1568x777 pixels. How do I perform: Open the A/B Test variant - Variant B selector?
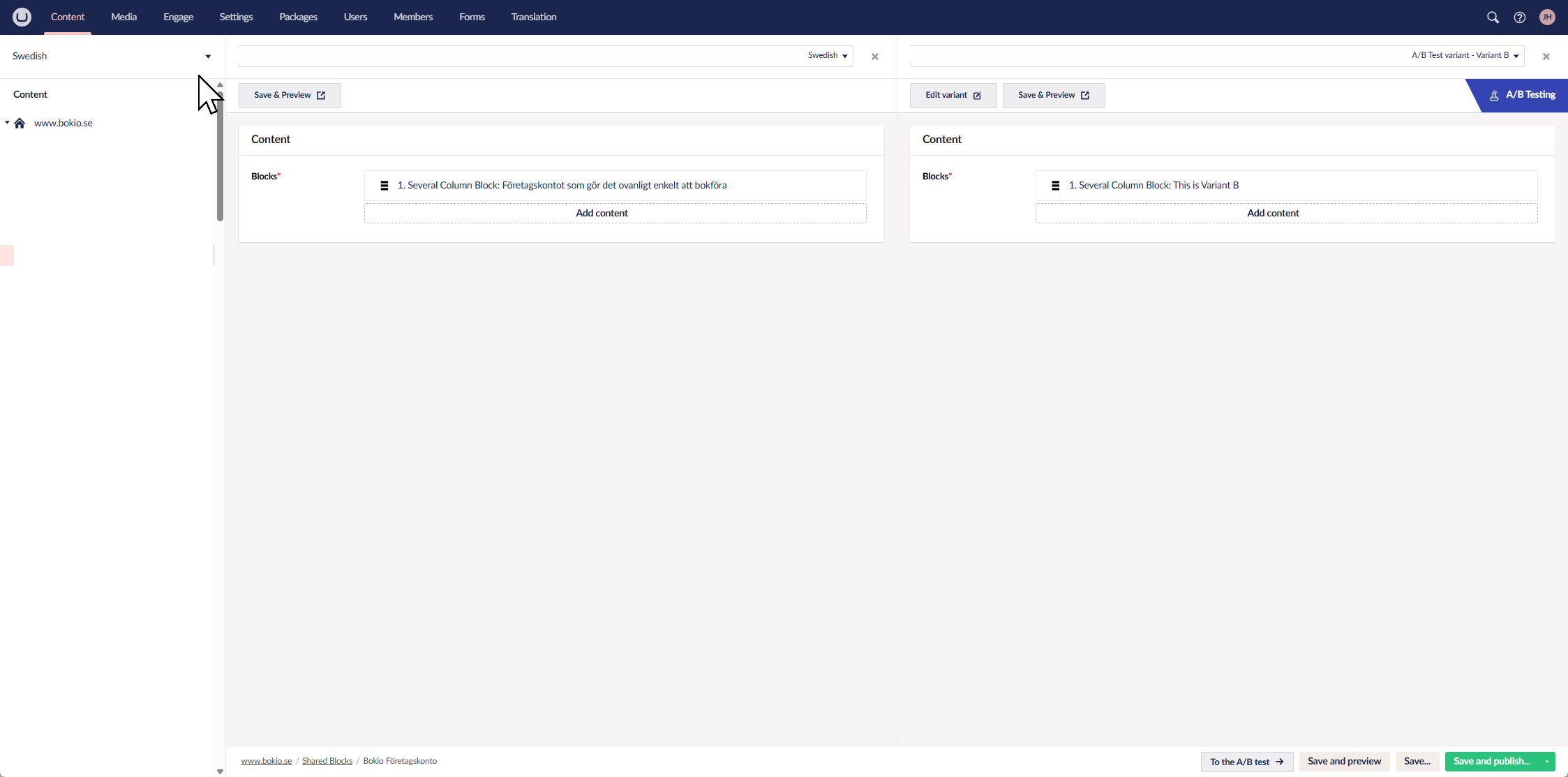[1465, 56]
